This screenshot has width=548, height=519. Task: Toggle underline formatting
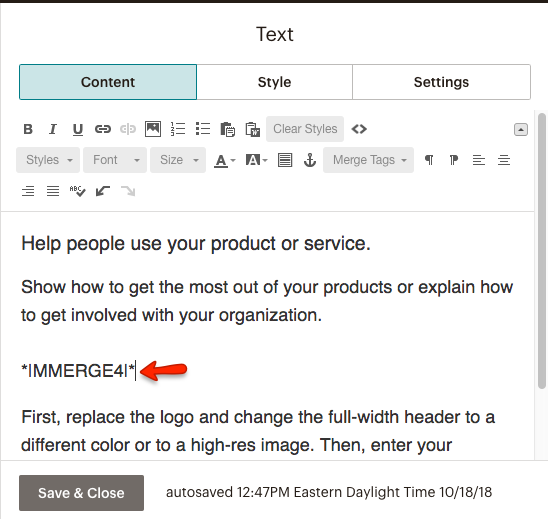click(78, 129)
